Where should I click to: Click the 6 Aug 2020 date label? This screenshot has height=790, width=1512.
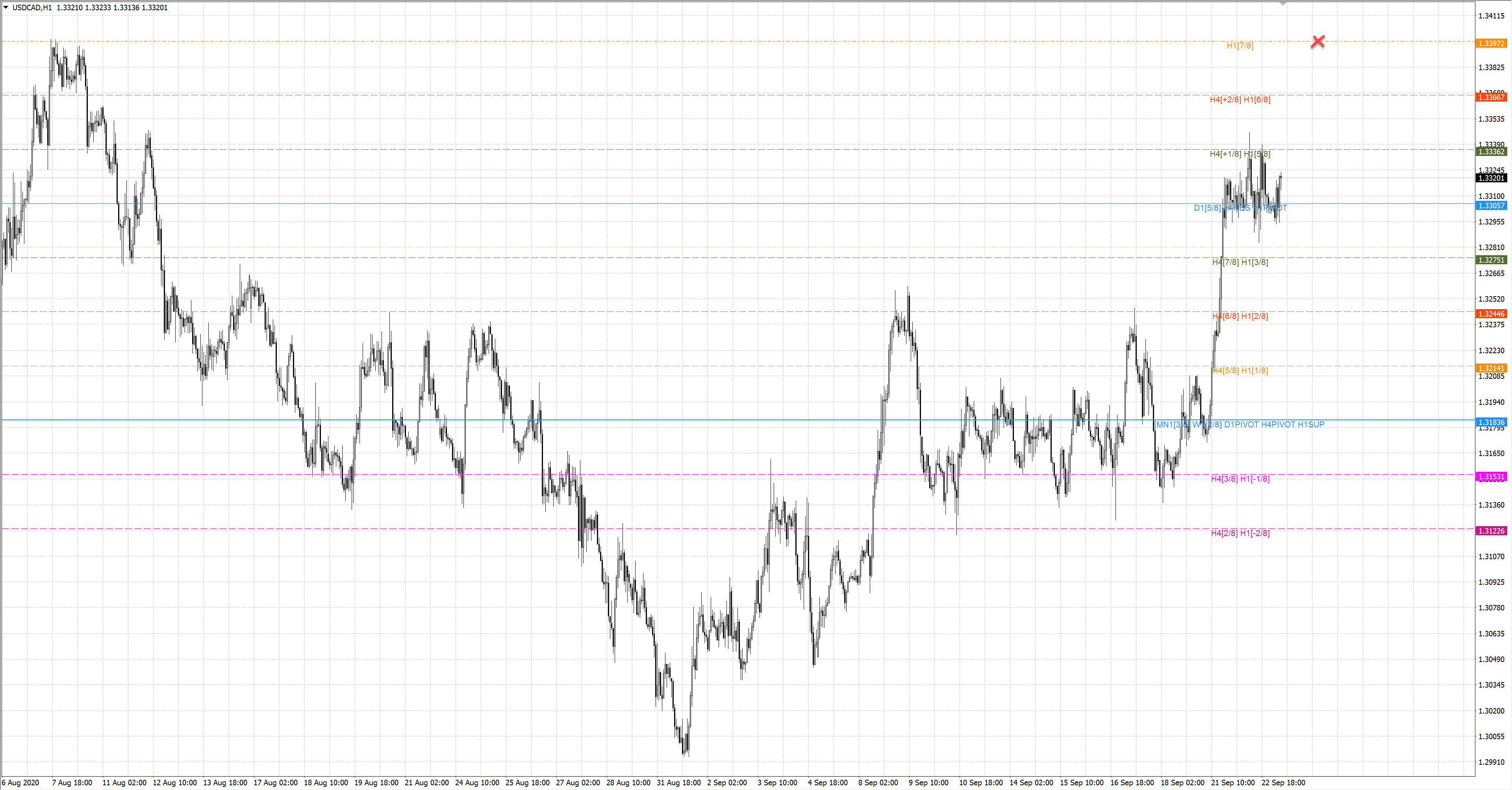pos(20,783)
